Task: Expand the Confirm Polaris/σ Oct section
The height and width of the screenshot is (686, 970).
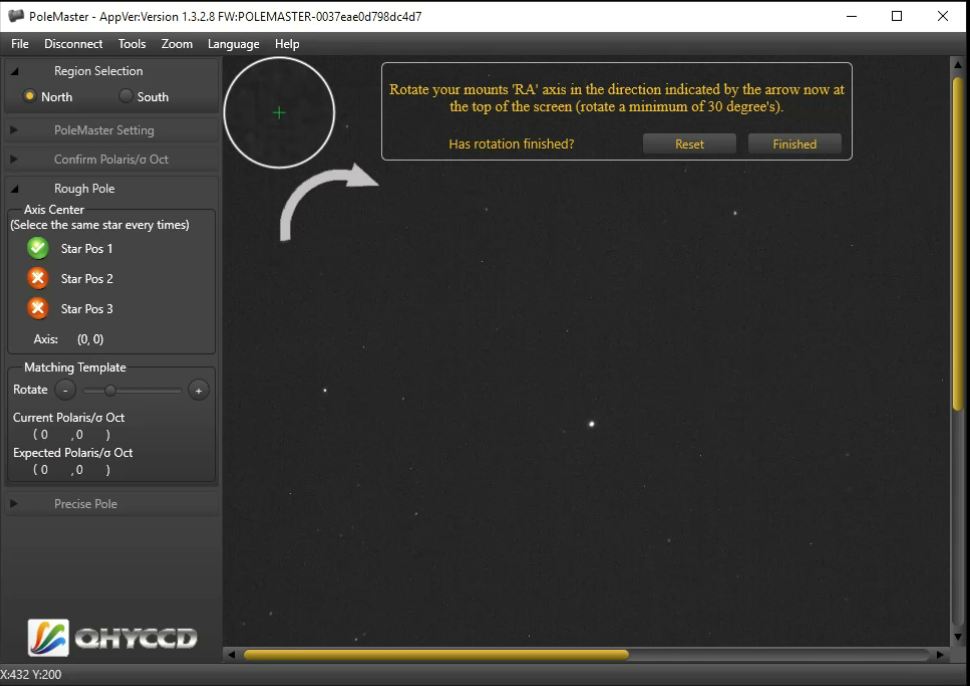Action: click(110, 159)
